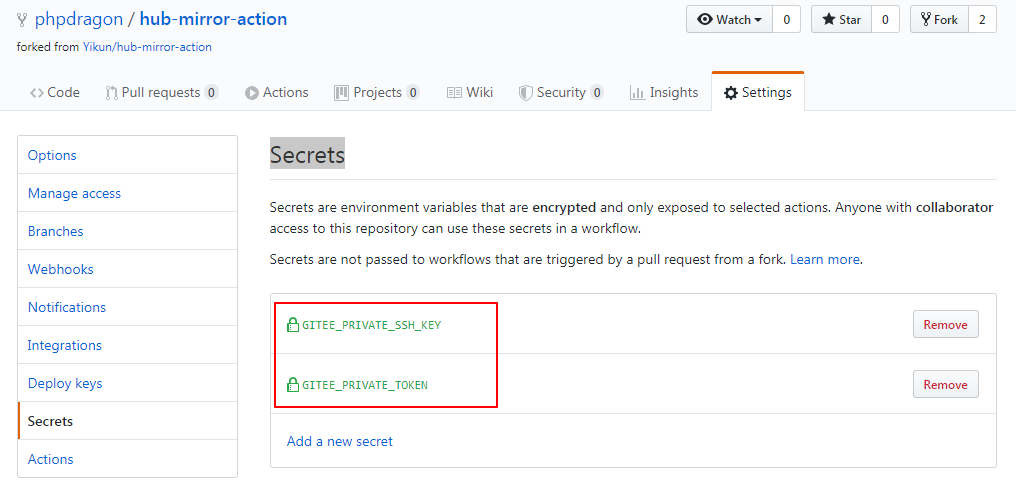Open the Code tab

click(x=55, y=93)
